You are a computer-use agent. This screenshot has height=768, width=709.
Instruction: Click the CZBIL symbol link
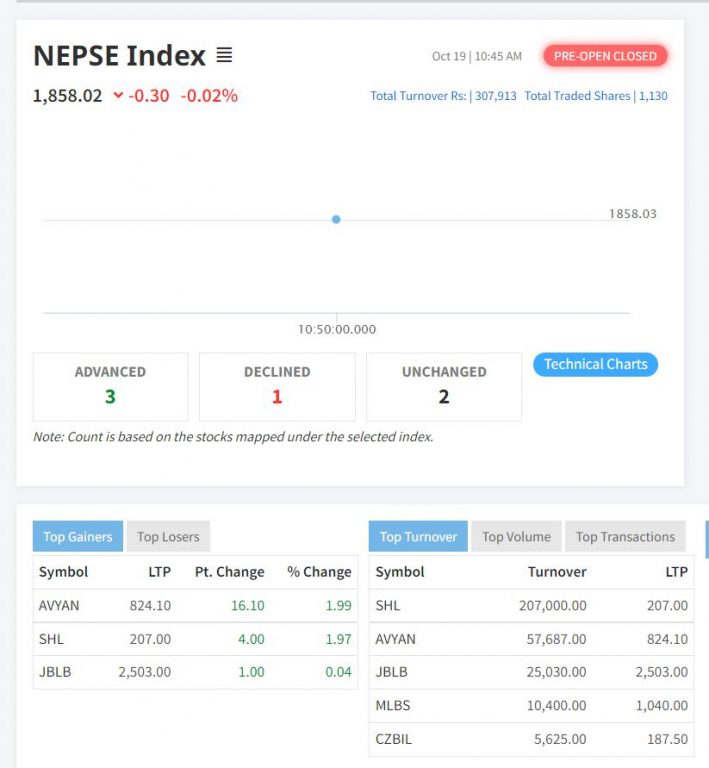point(393,739)
